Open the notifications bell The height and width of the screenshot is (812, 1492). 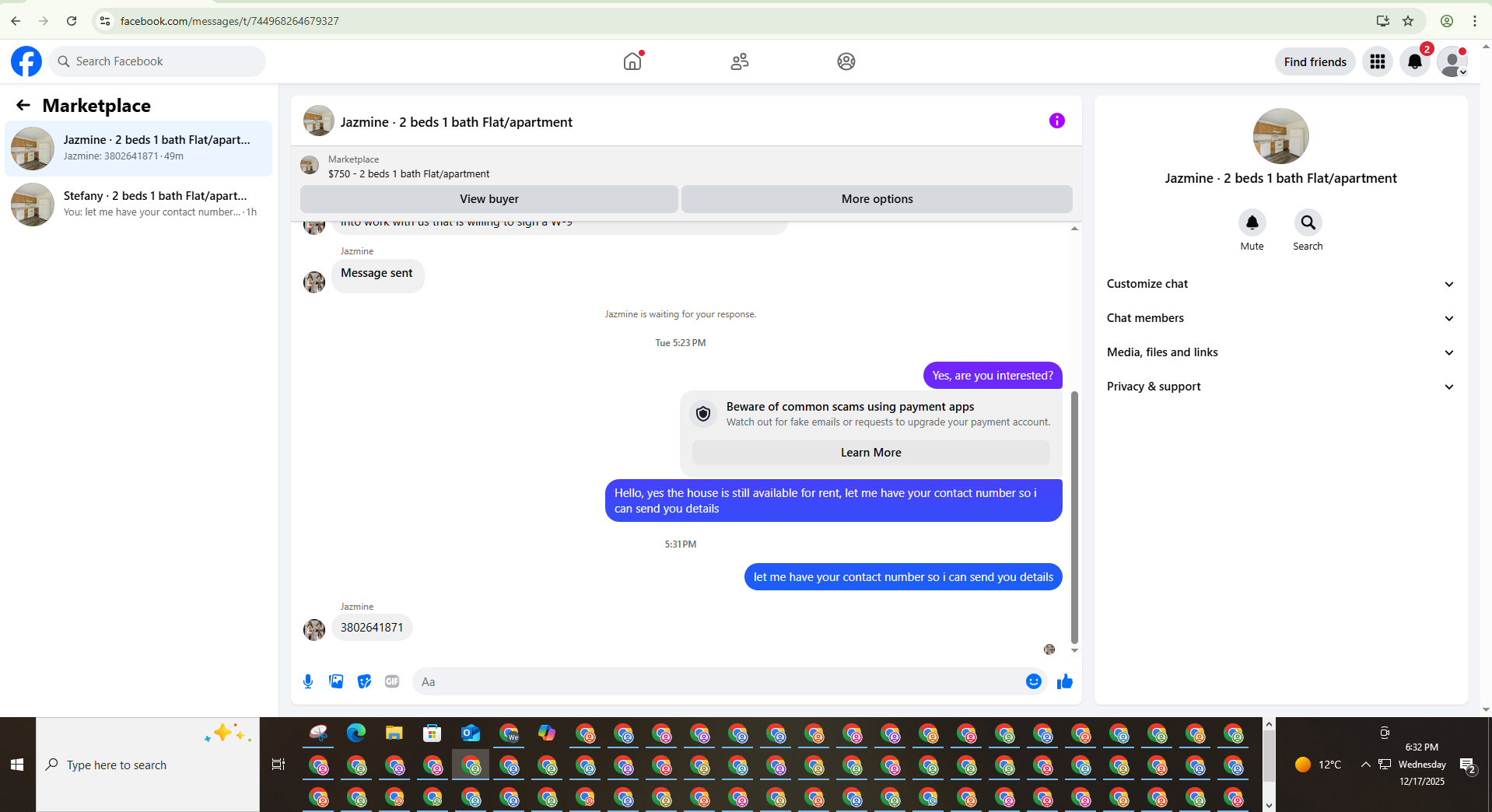[1414, 61]
